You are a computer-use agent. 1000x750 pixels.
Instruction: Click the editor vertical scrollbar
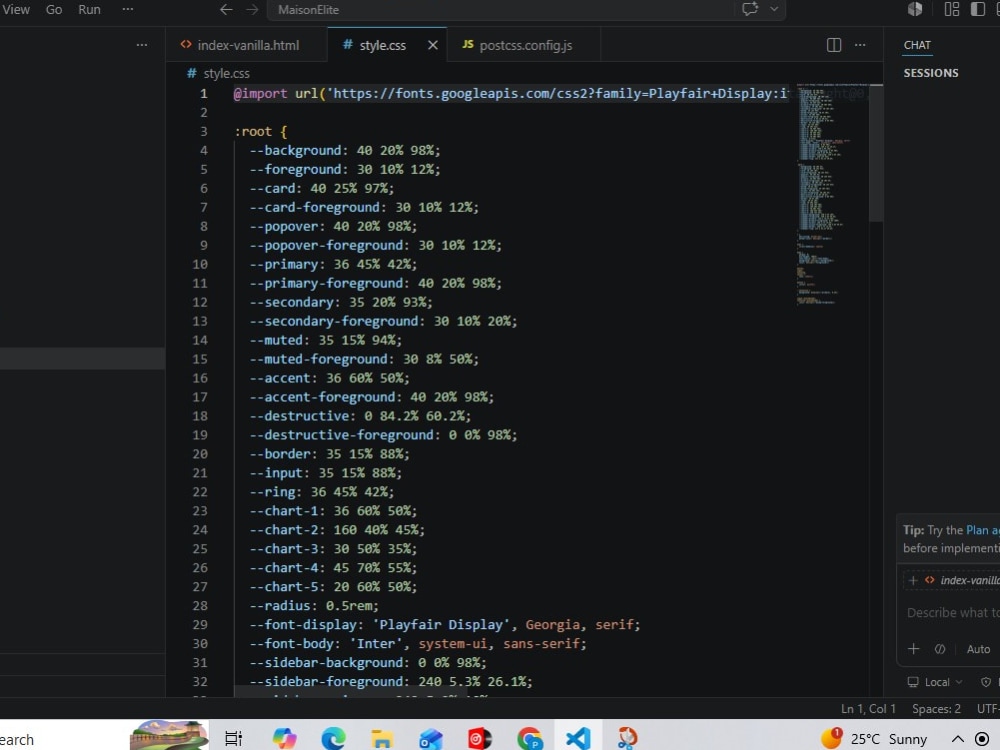(876, 153)
